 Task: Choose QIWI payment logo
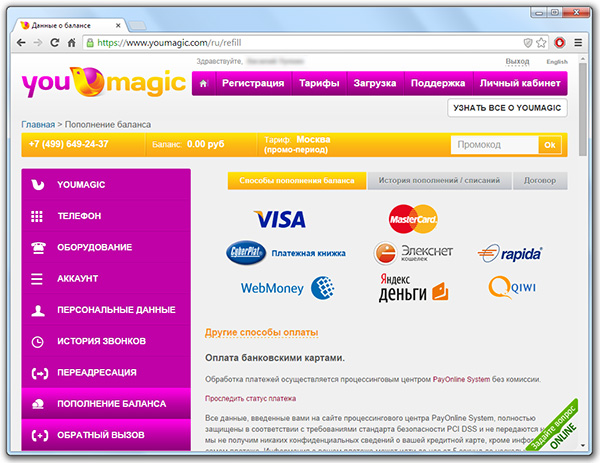pyautogui.click(x=510, y=289)
